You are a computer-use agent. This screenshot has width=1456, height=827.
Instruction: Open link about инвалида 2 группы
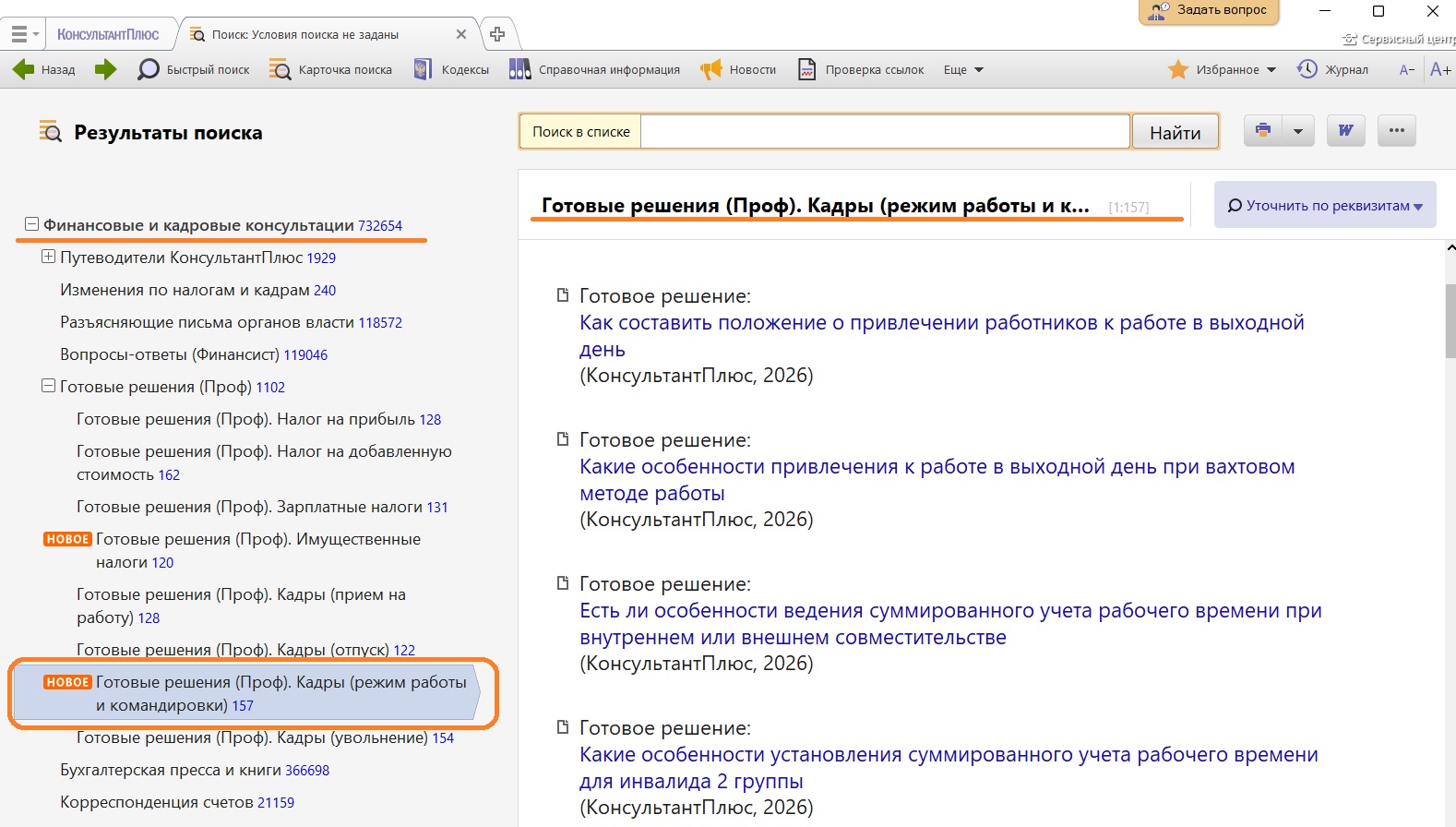point(949,768)
